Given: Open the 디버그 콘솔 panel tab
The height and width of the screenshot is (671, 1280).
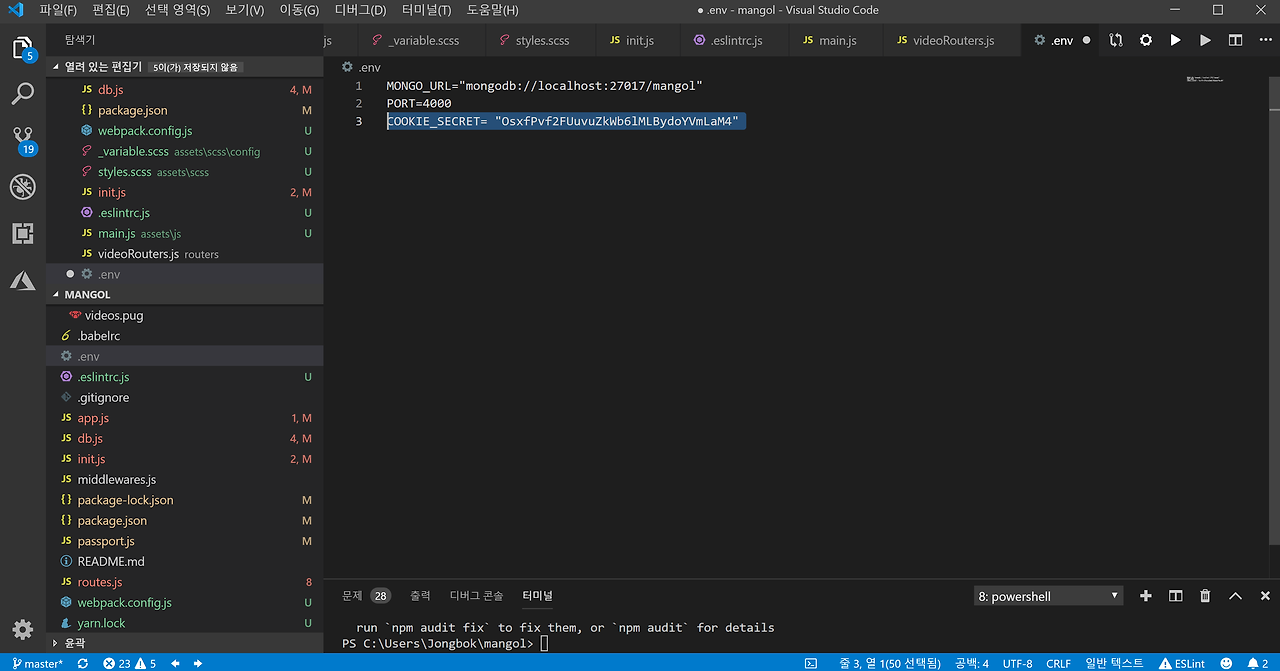Looking at the screenshot, I should [476, 596].
